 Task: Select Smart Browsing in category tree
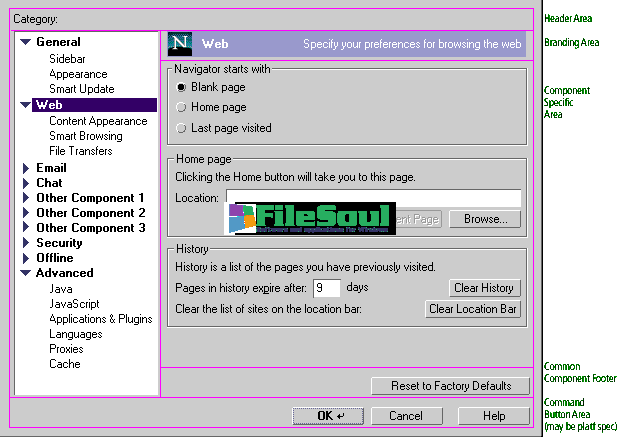(86, 136)
